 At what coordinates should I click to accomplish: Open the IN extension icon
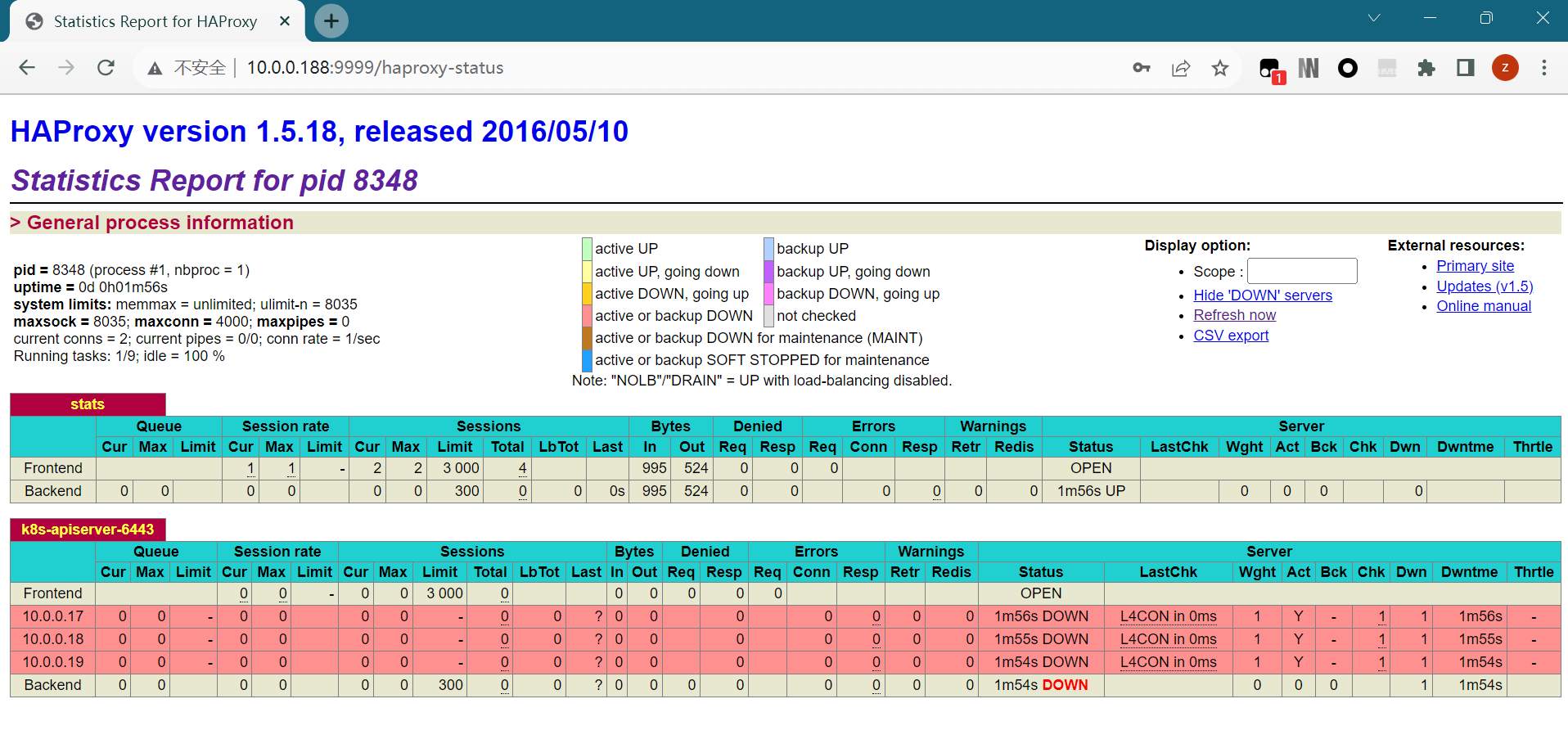[x=1309, y=68]
